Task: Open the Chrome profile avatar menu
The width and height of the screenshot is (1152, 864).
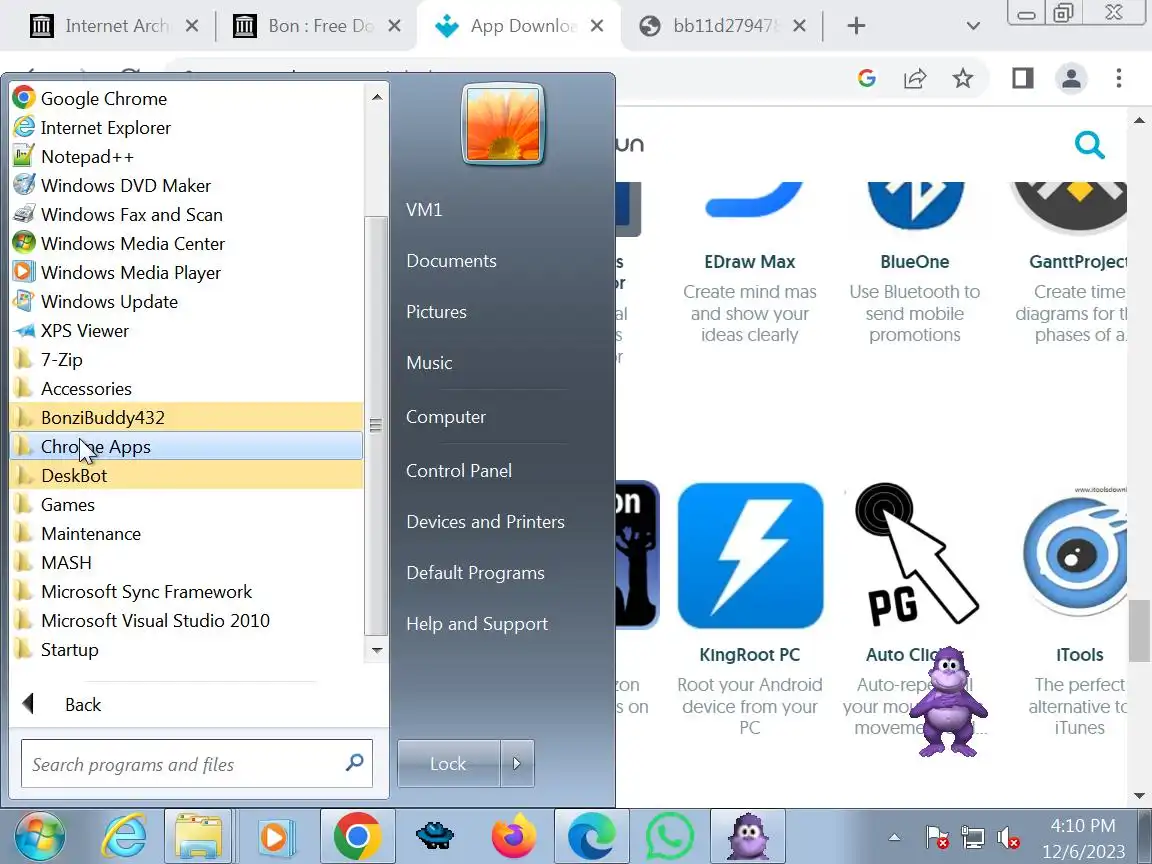Action: tap(1071, 78)
